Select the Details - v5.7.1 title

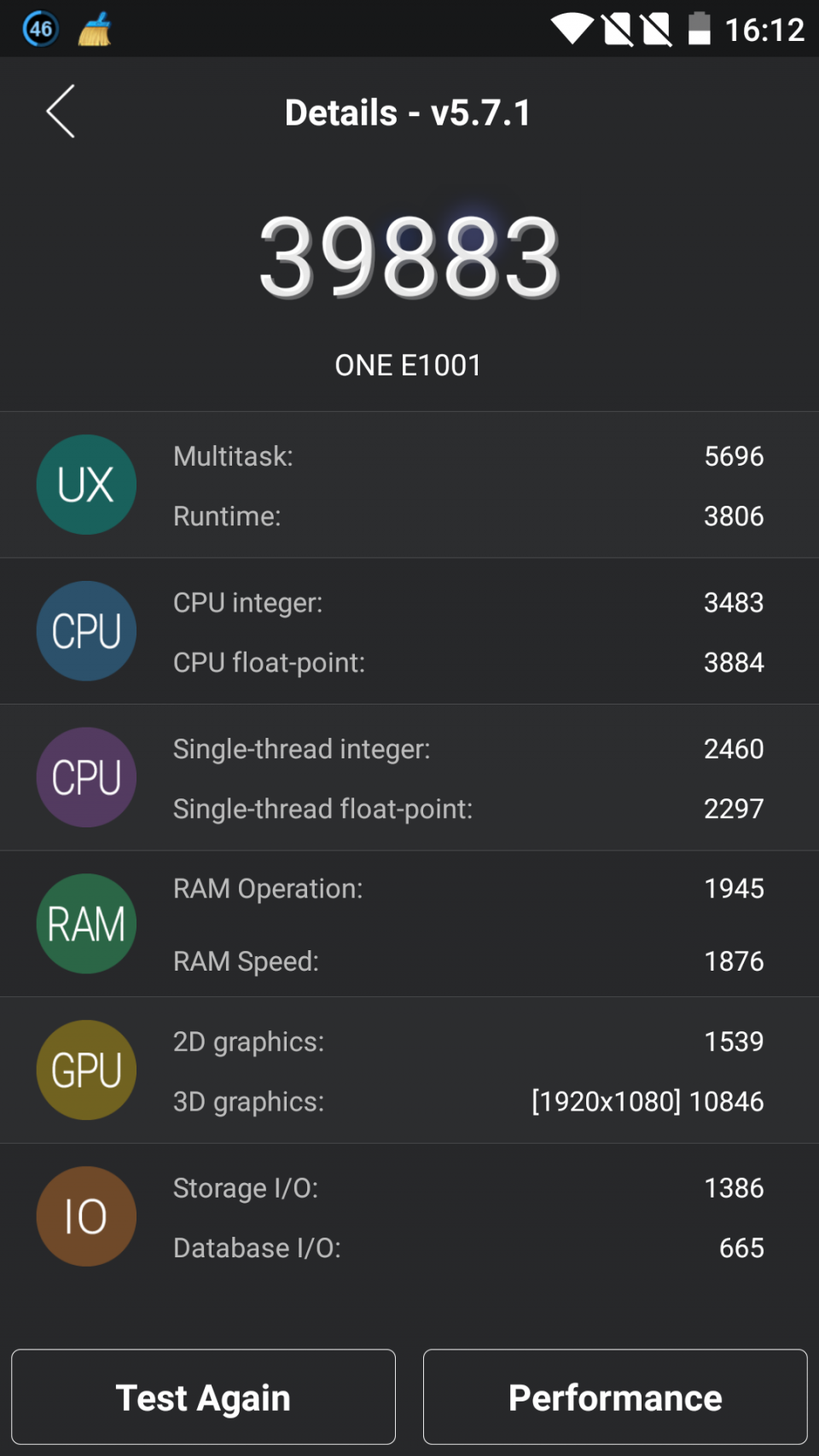tap(408, 111)
